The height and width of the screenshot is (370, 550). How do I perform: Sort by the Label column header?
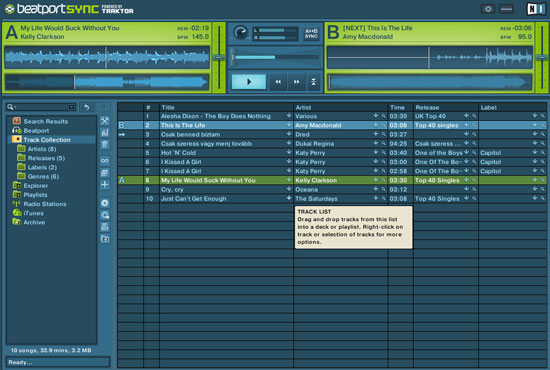(512, 107)
